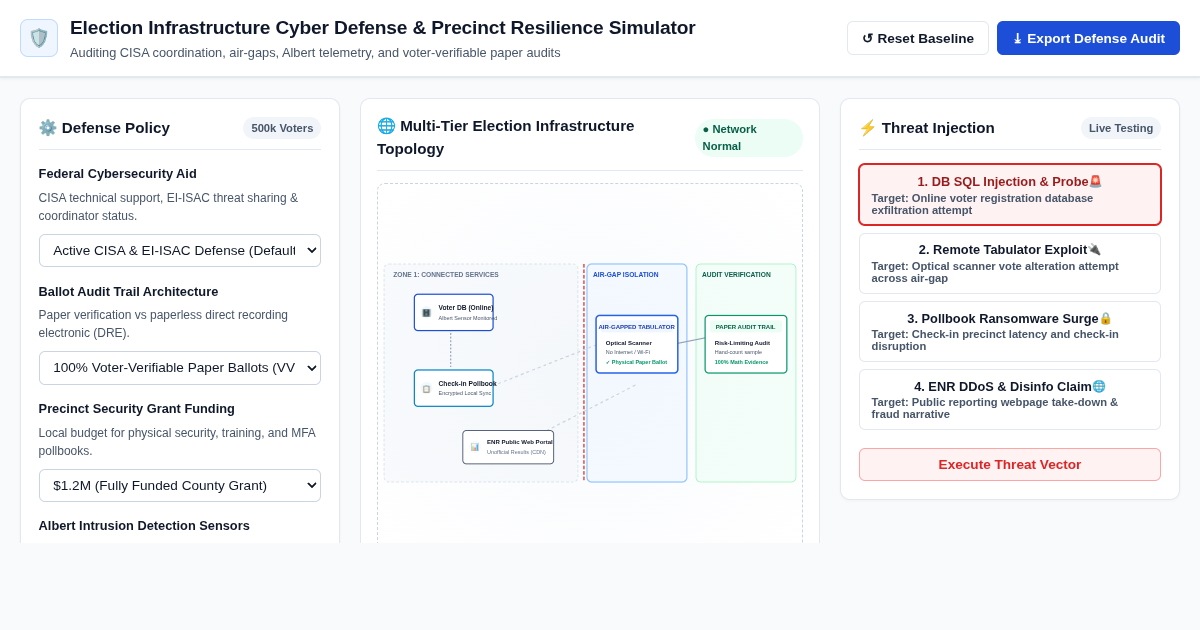Select the ENR DDoS & Disinfo Claim threat
This screenshot has width=1200, height=630.
(1010, 400)
